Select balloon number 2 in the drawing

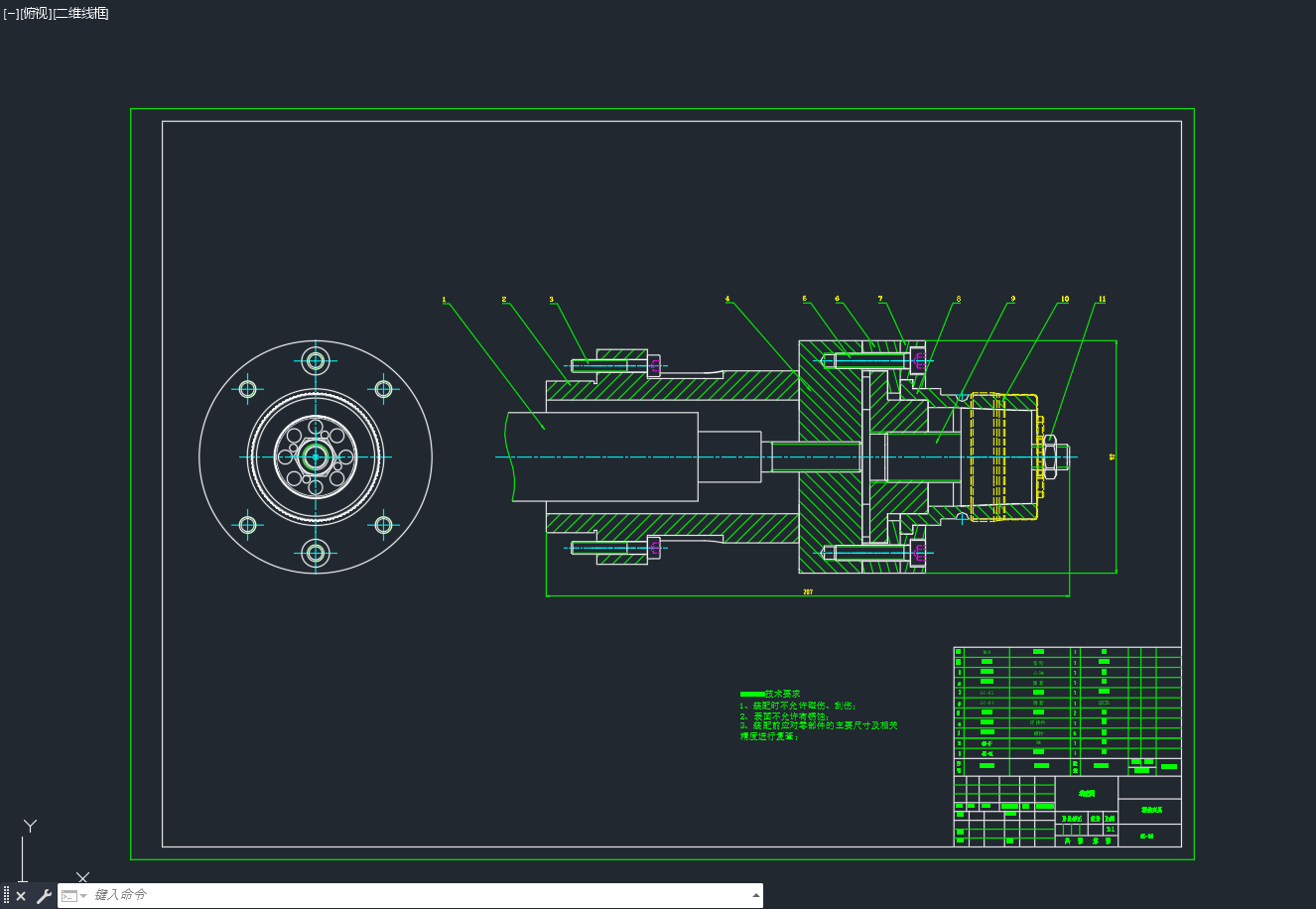[x=504, y=299]
